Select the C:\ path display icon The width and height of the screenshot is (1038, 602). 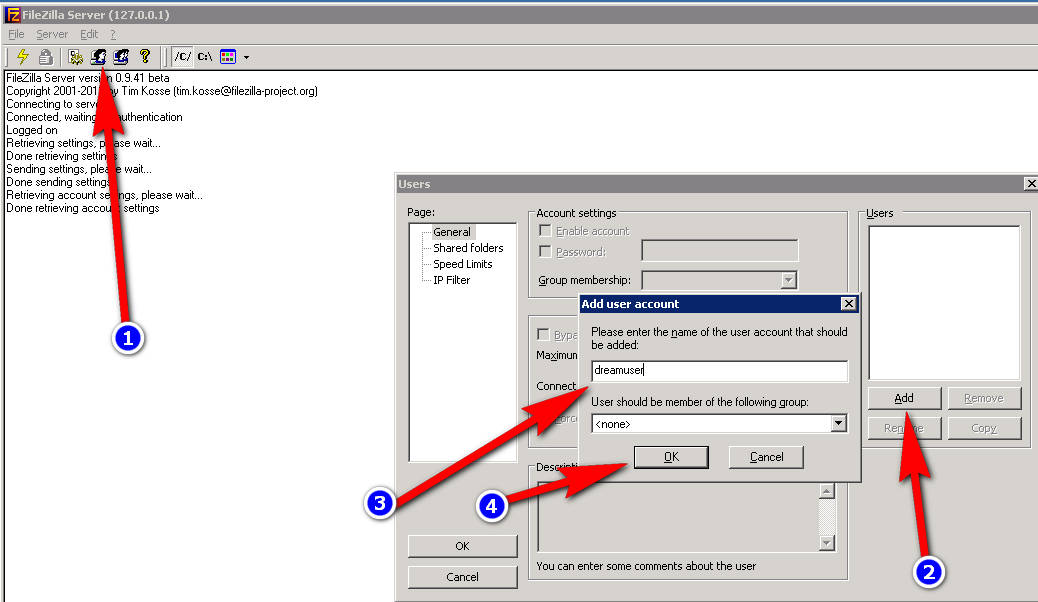pyautogui.click(x=205, y=57)
